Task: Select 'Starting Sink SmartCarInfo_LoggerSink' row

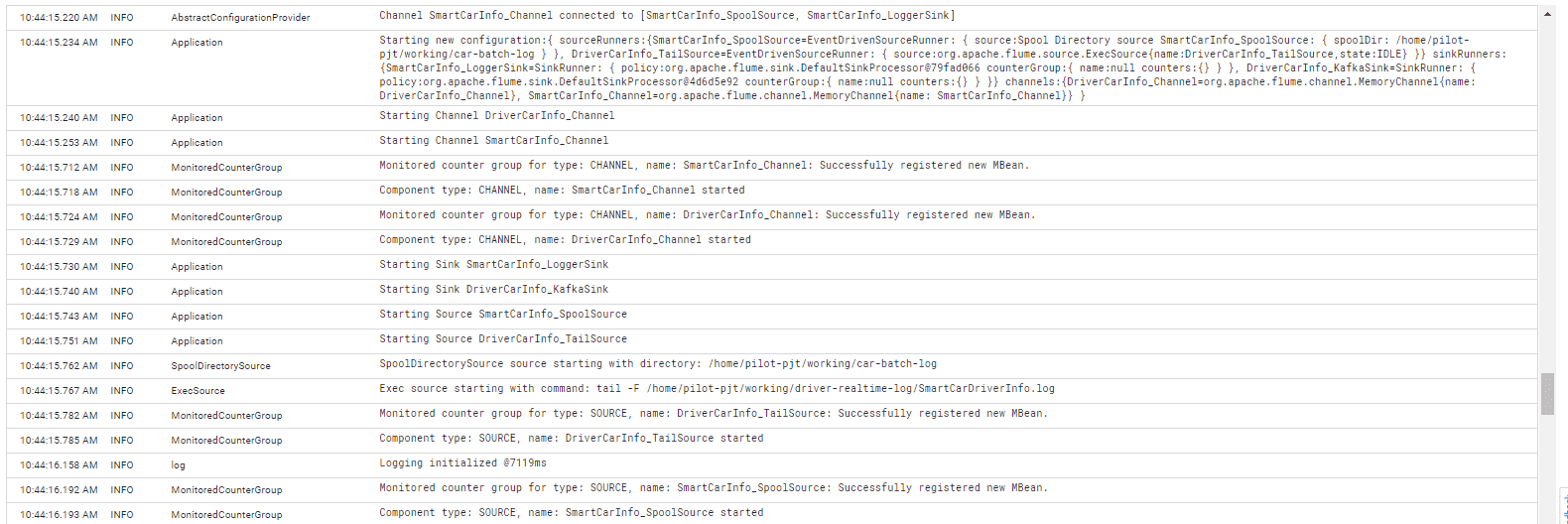Action: click(x=771, y=266)
